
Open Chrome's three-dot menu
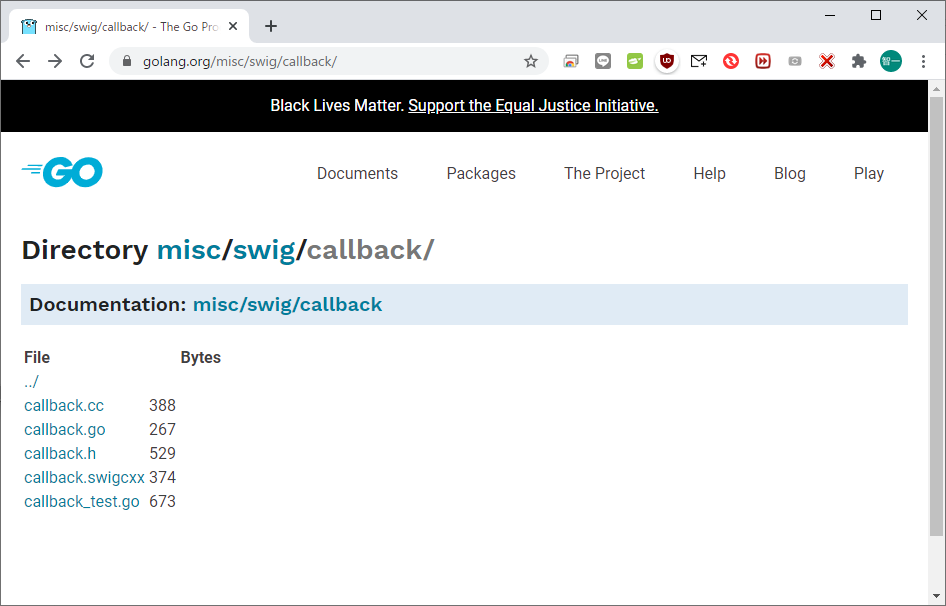click(923, 61)
